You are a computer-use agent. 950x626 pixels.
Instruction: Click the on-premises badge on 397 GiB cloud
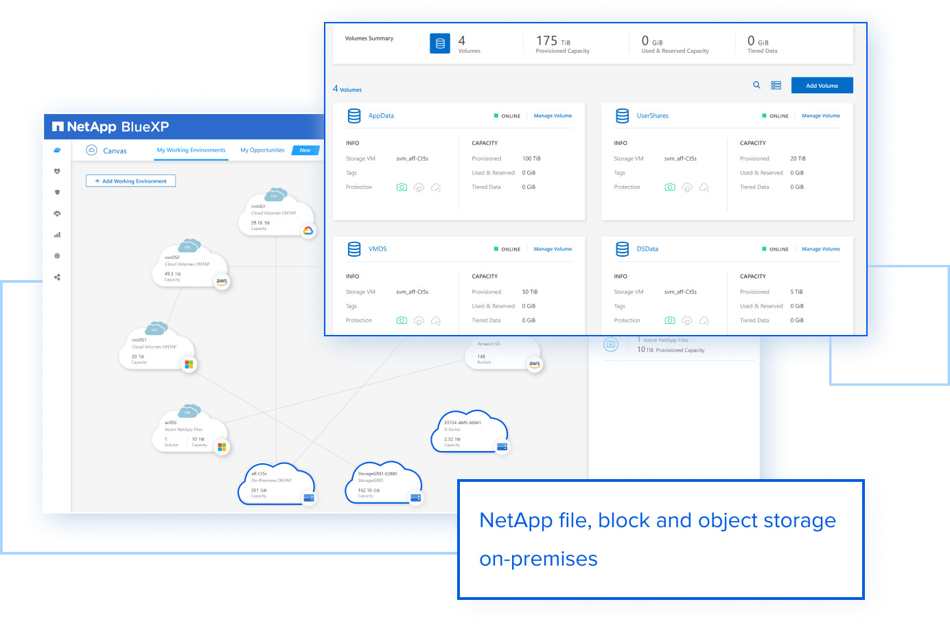pos(309,498)
